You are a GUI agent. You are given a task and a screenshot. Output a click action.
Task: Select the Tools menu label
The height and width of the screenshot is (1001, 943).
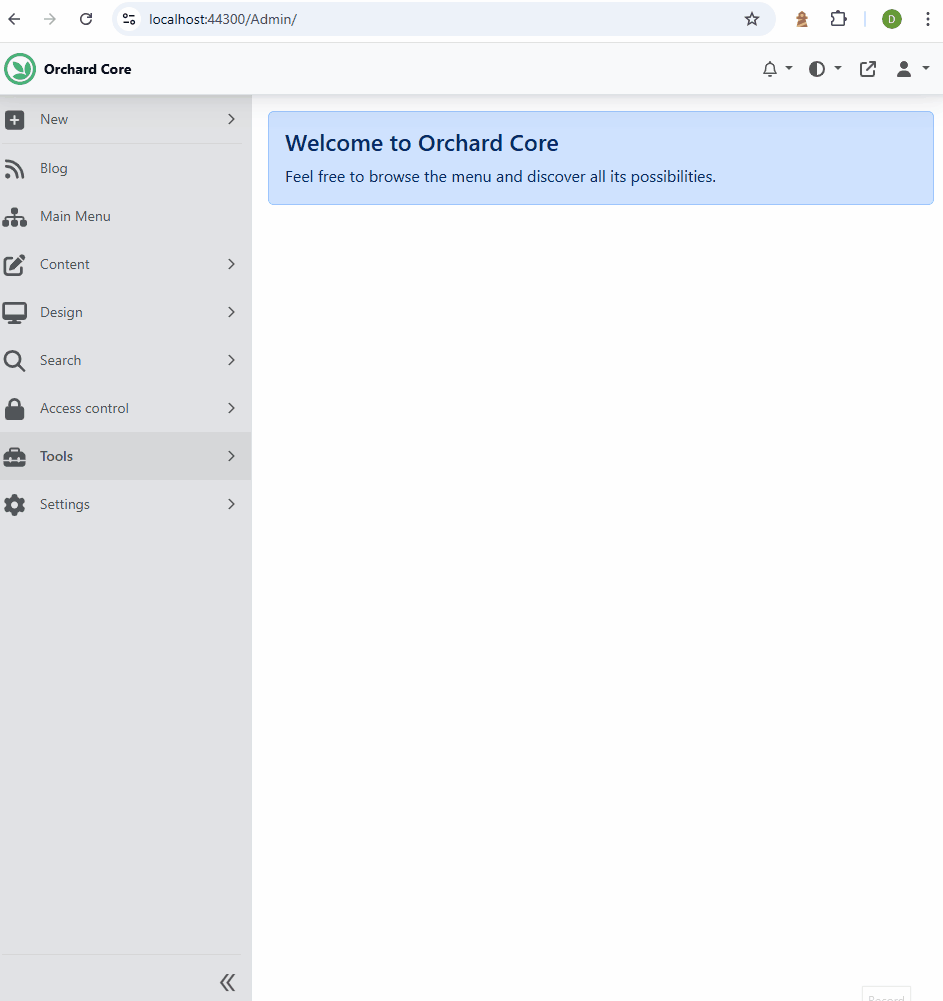[x=56, y=456]
